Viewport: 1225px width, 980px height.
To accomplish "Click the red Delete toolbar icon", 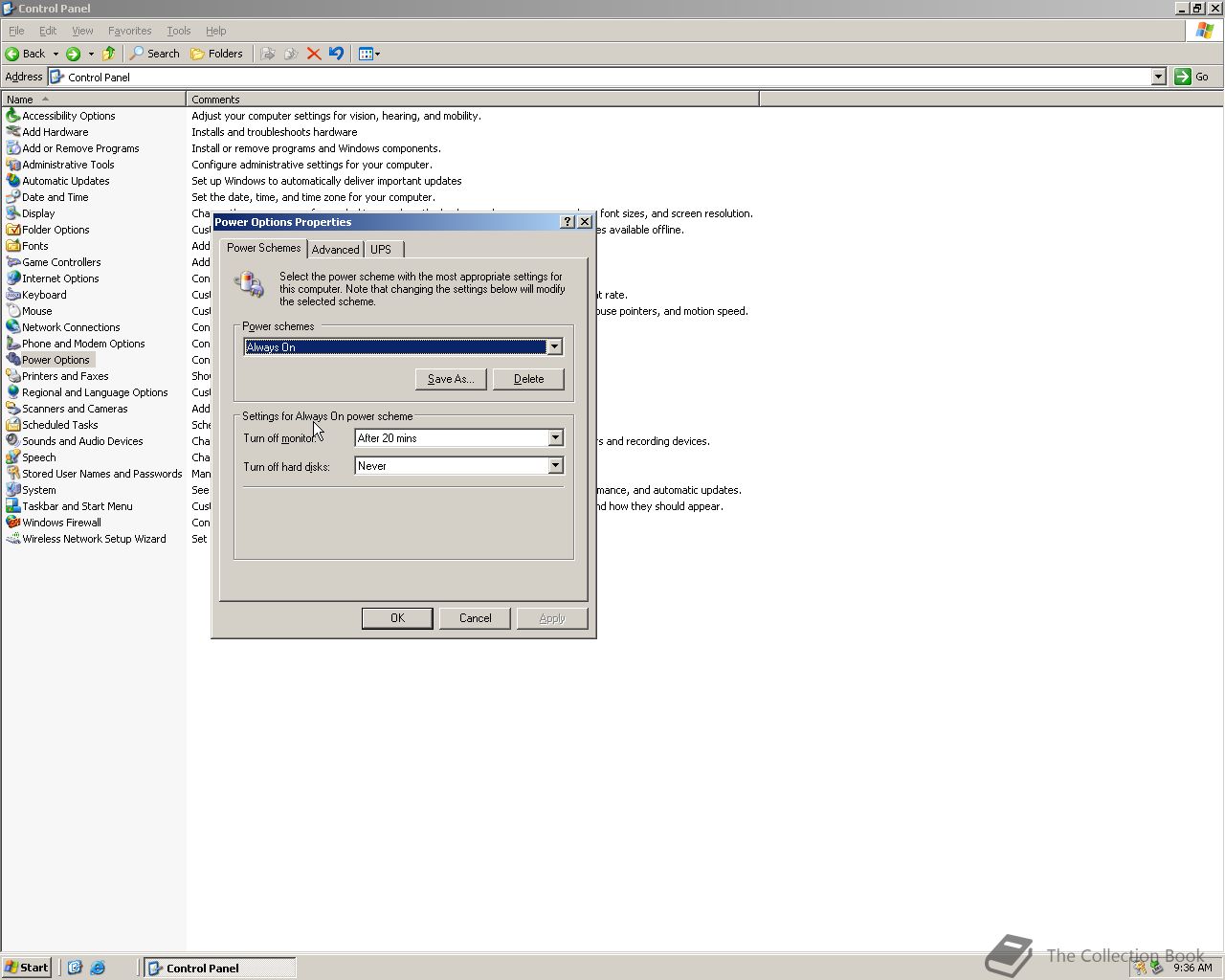I will point(313,54).
